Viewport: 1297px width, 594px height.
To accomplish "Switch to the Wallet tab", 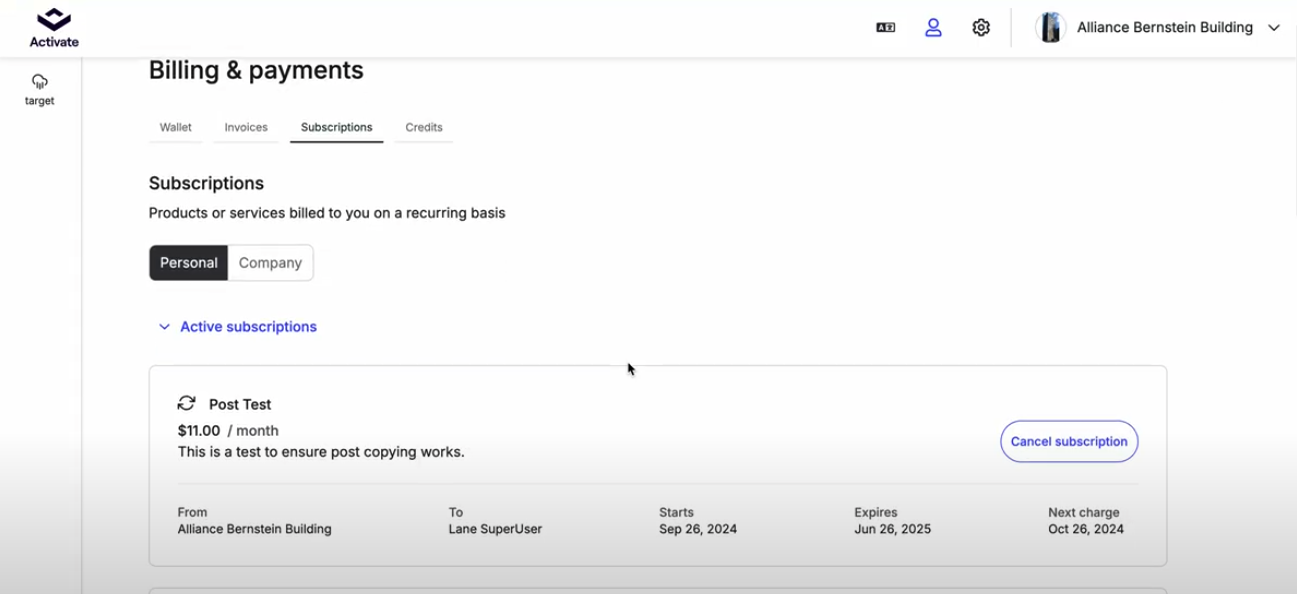I will tap(176, 127).
